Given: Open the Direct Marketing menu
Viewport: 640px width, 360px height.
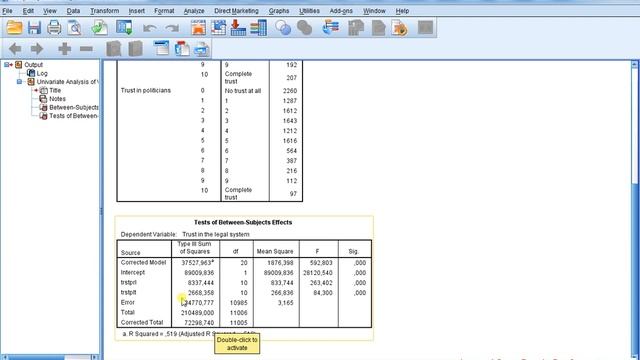Looking at the screenshot, I should pos(236,11).
